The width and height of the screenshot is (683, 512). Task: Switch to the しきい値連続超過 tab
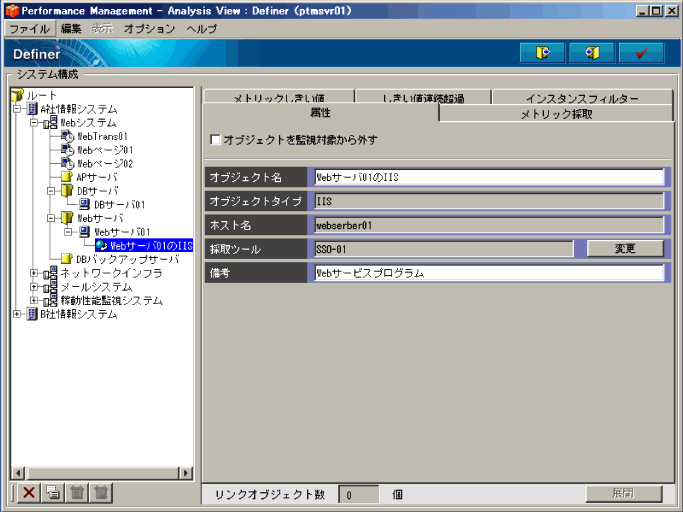[x=423, y=97]
